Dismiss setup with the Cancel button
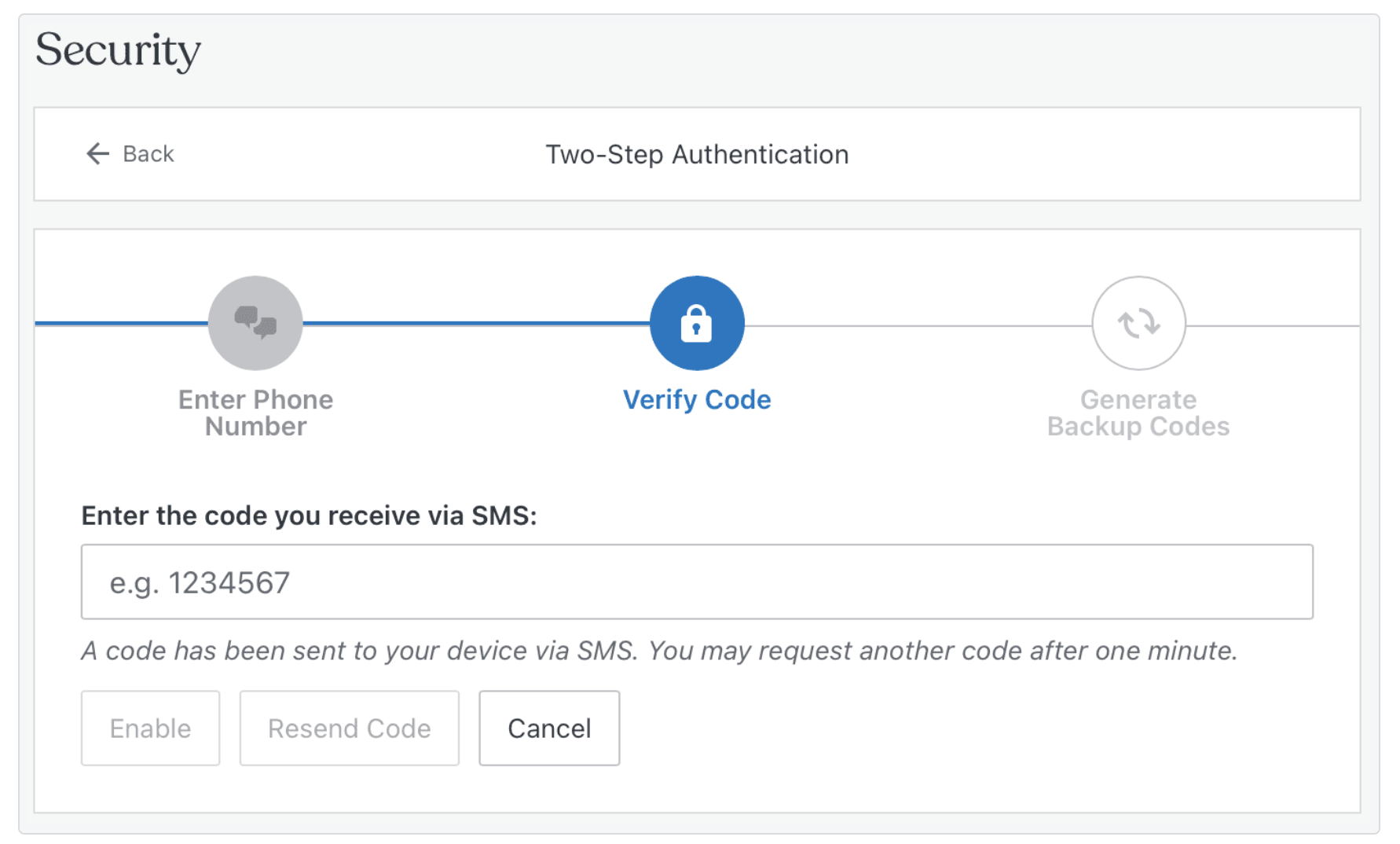1400x844 pixels. pos(548,728)
